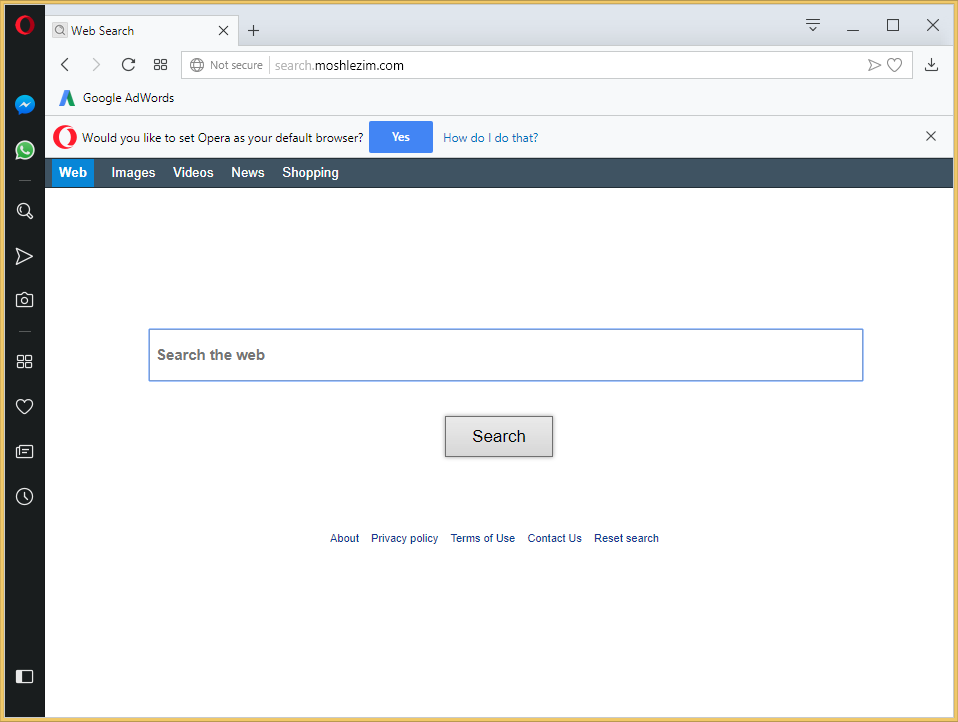Open Personal News icon in sidebar
The height and width of the screenshot is (722, 958).
click(x=25, y=452)
